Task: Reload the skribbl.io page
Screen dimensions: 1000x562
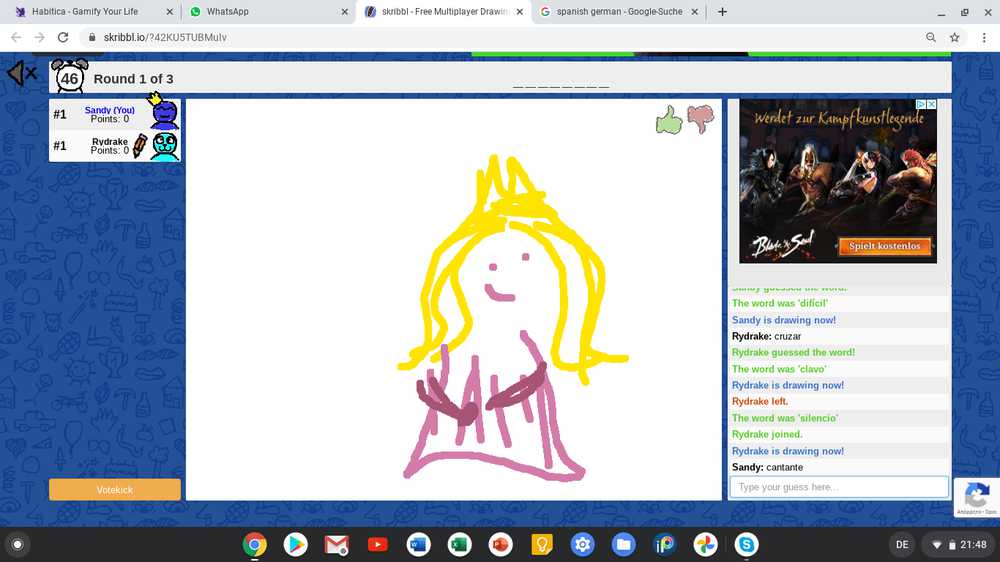Action: coord(63,37)
